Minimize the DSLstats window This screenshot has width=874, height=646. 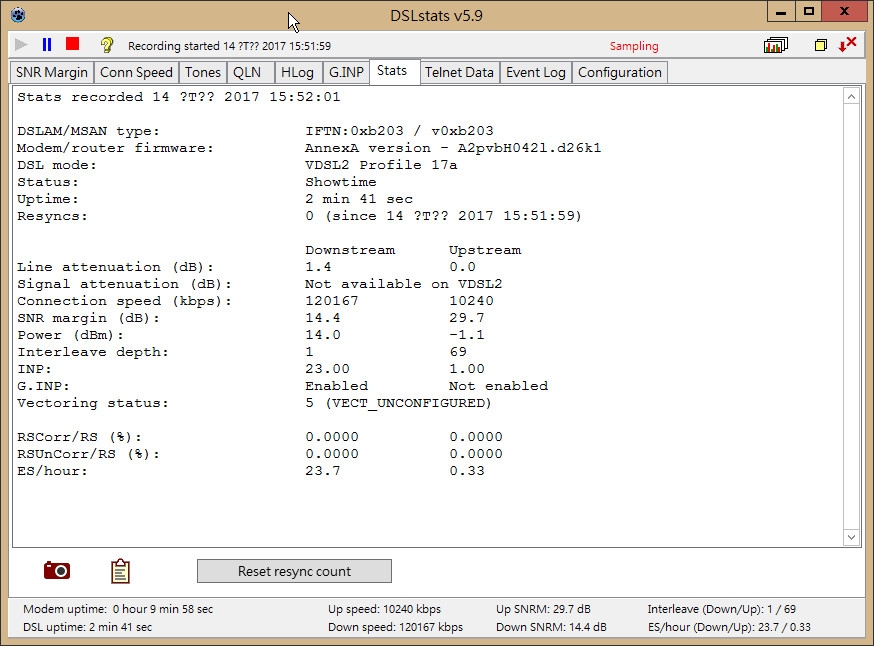[781, 12]
